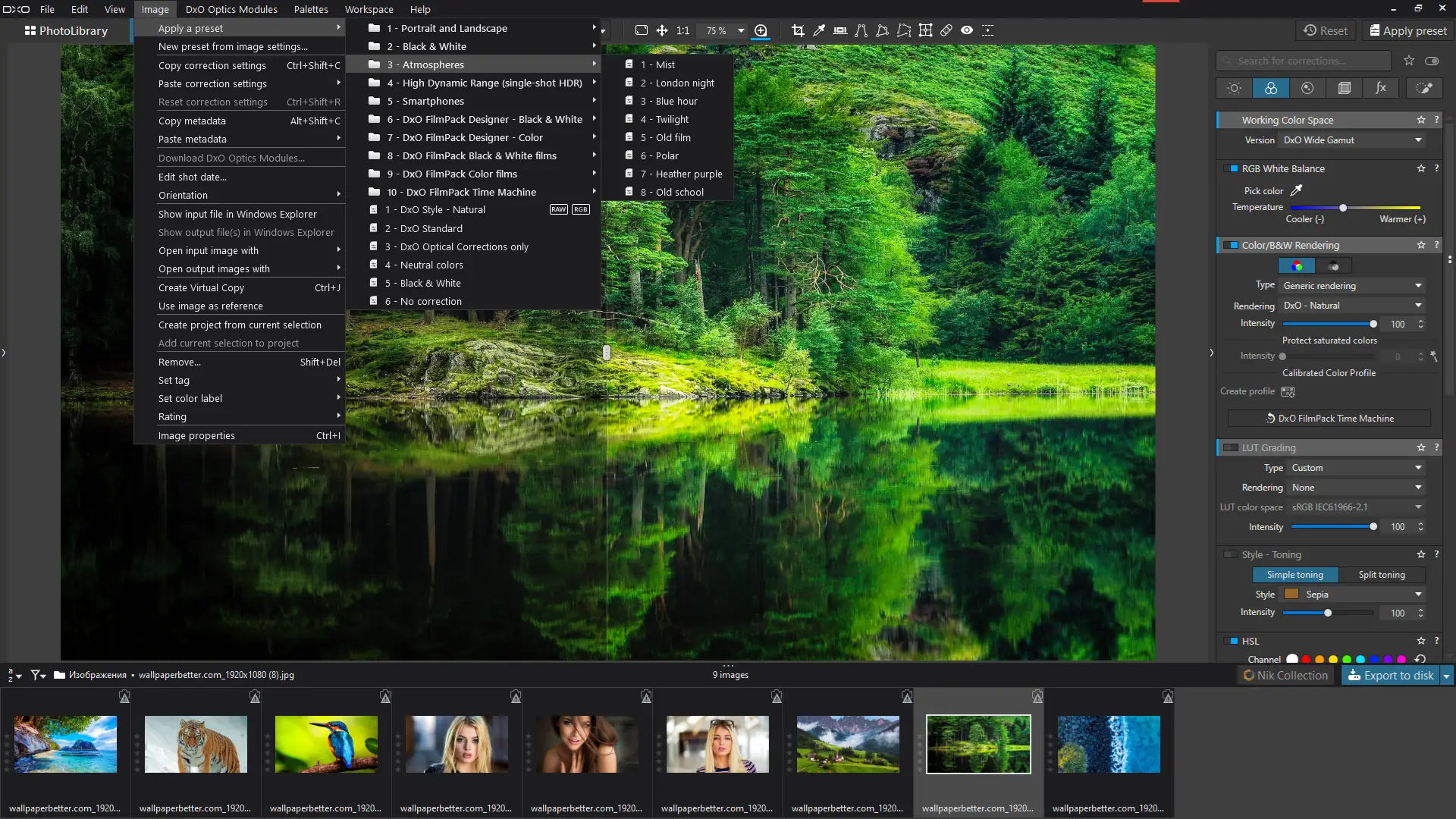Activate the Horizon leveling tool

pos(840,30)
